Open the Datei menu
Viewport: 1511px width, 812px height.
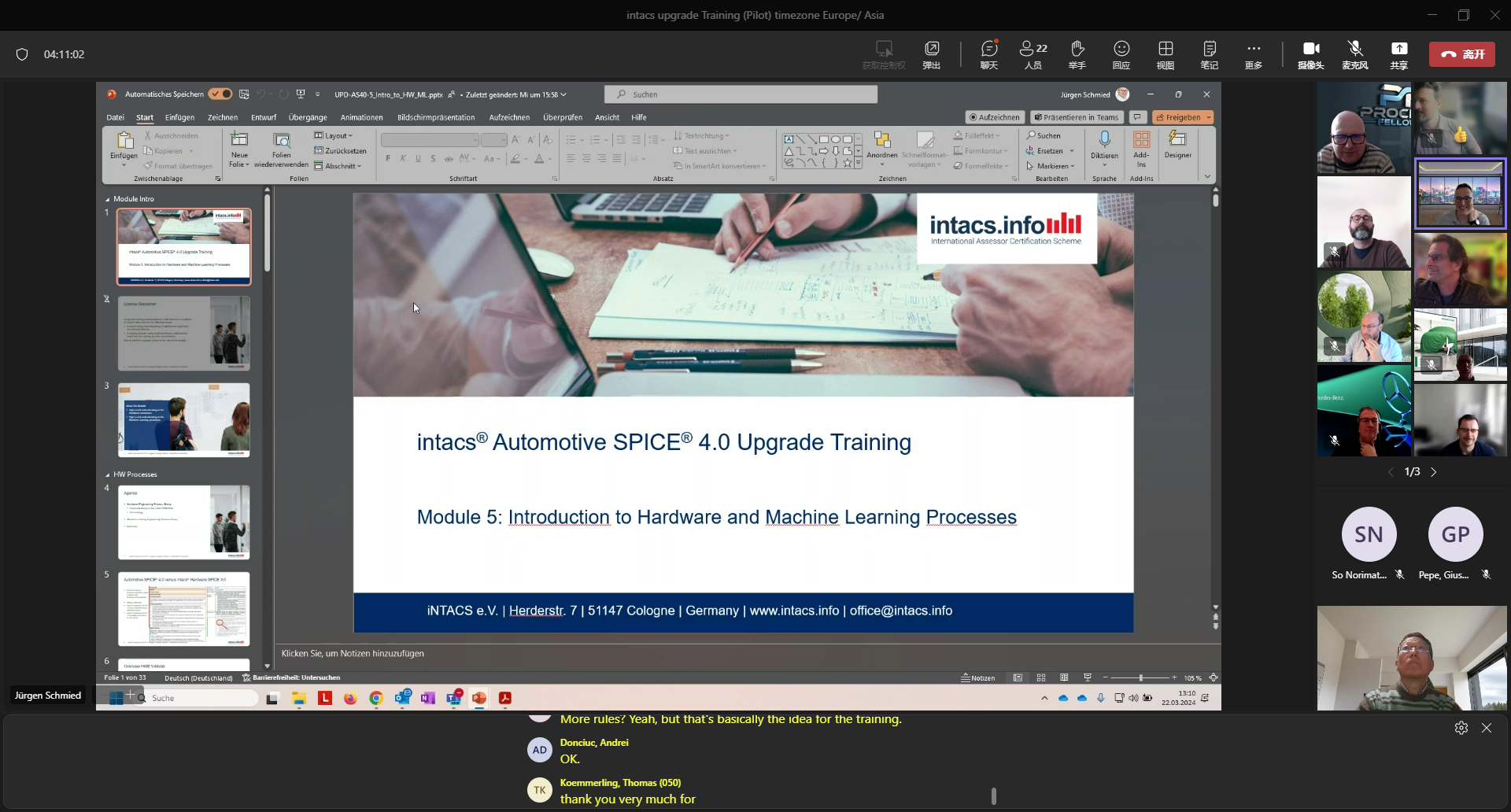pos(115,117)
